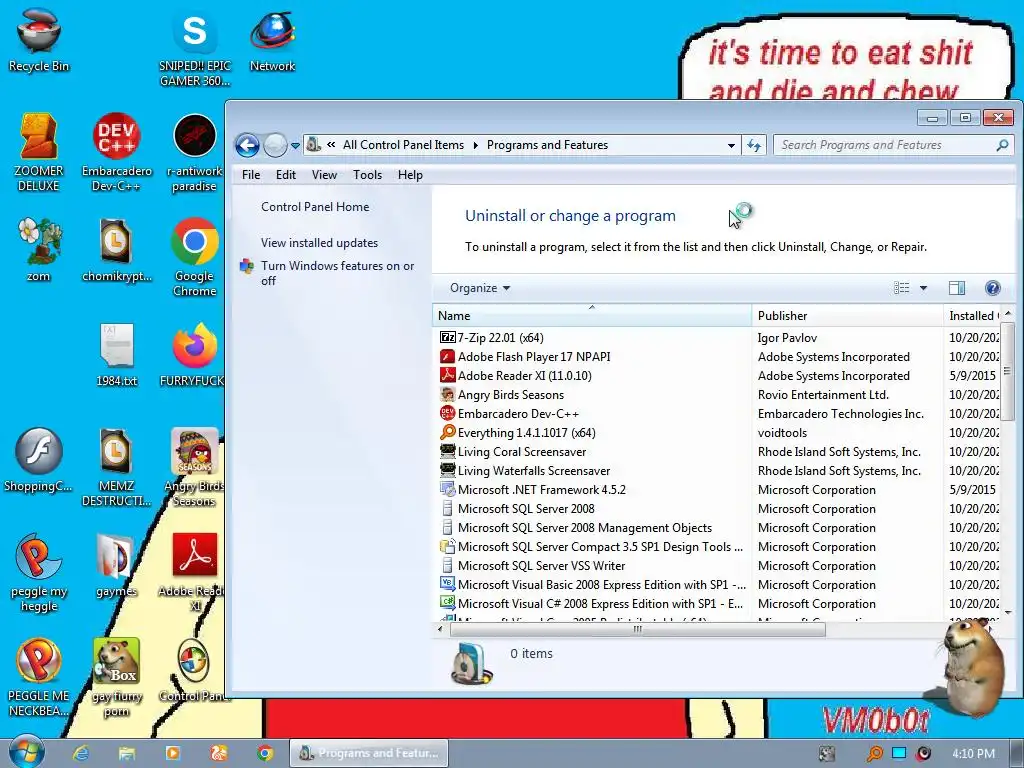Click the horizontal scrollbar thumb
This screenshot has width=1024, height=768.
(x=637, y=630)
